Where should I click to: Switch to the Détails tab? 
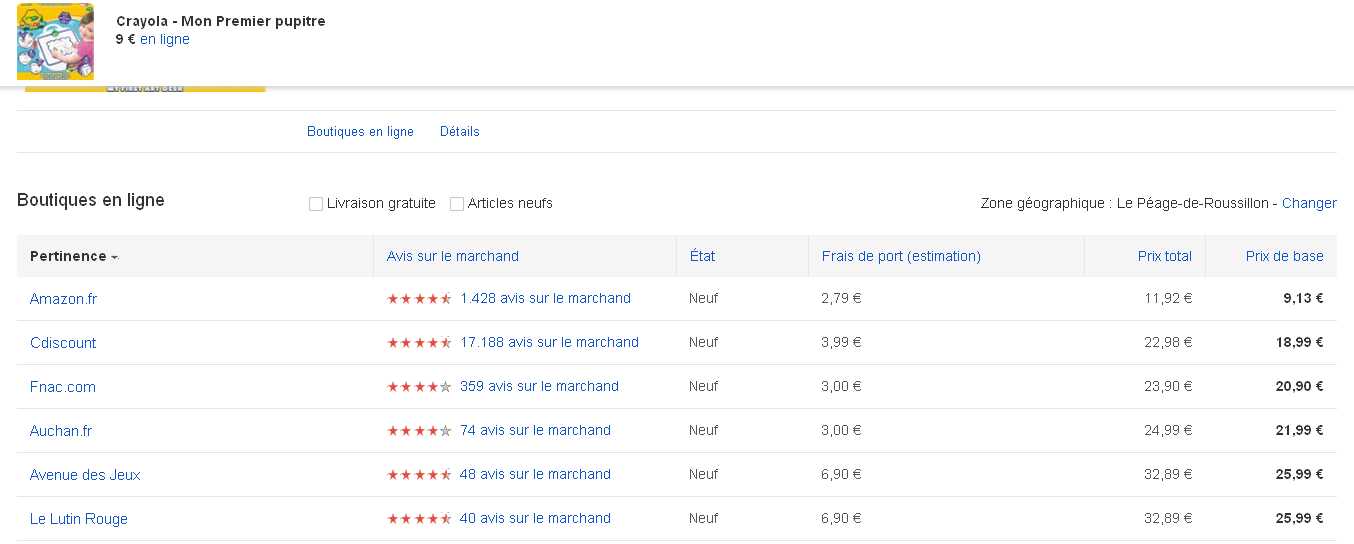[x=459, y=132]
